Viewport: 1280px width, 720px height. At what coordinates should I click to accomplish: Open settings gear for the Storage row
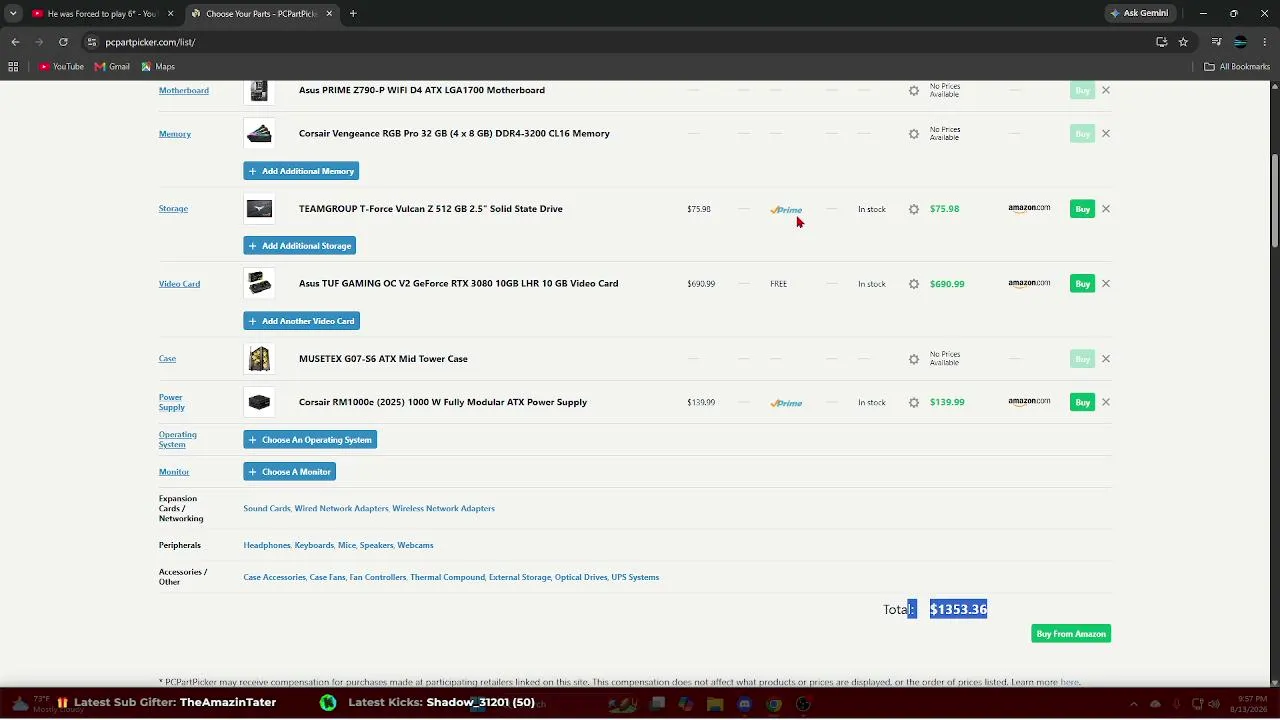914,209
